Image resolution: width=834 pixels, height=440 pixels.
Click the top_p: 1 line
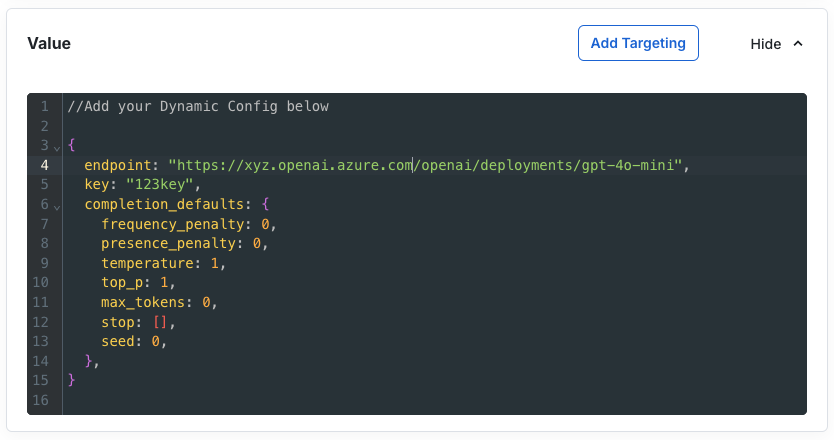(x=138, y=283)
